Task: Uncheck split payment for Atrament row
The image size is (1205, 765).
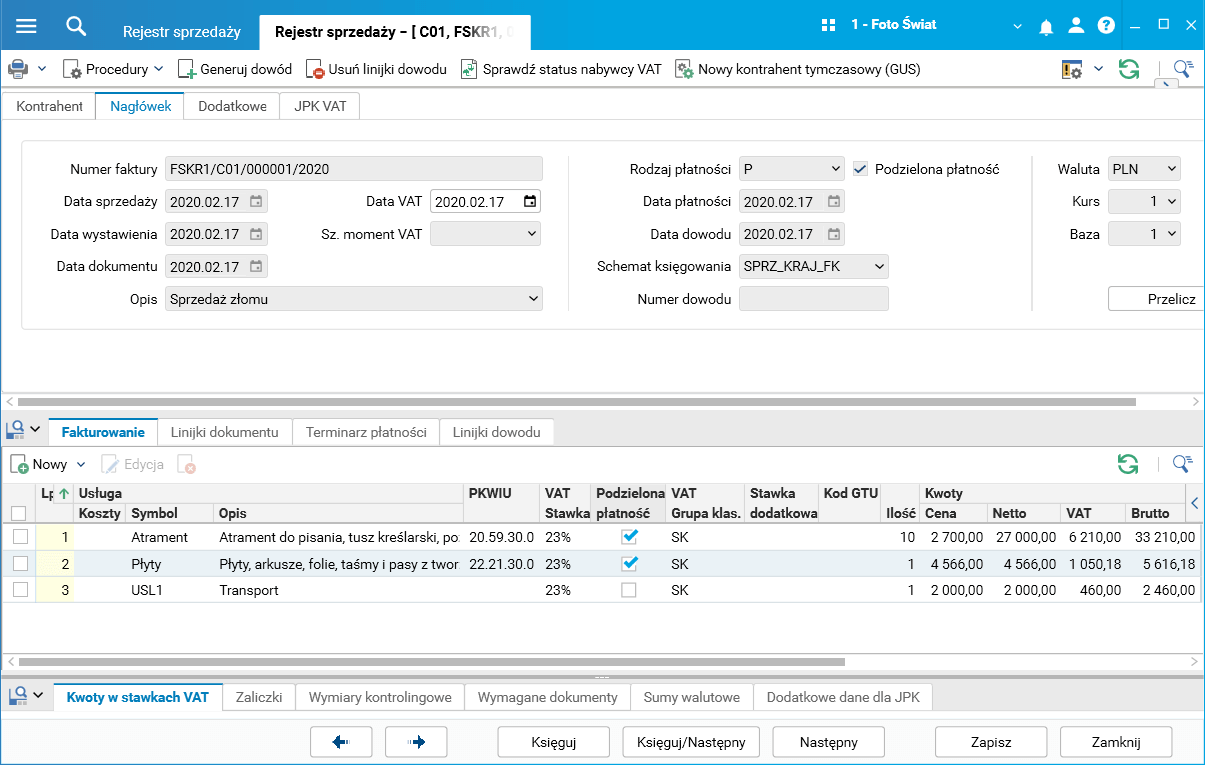Action: 629,537
